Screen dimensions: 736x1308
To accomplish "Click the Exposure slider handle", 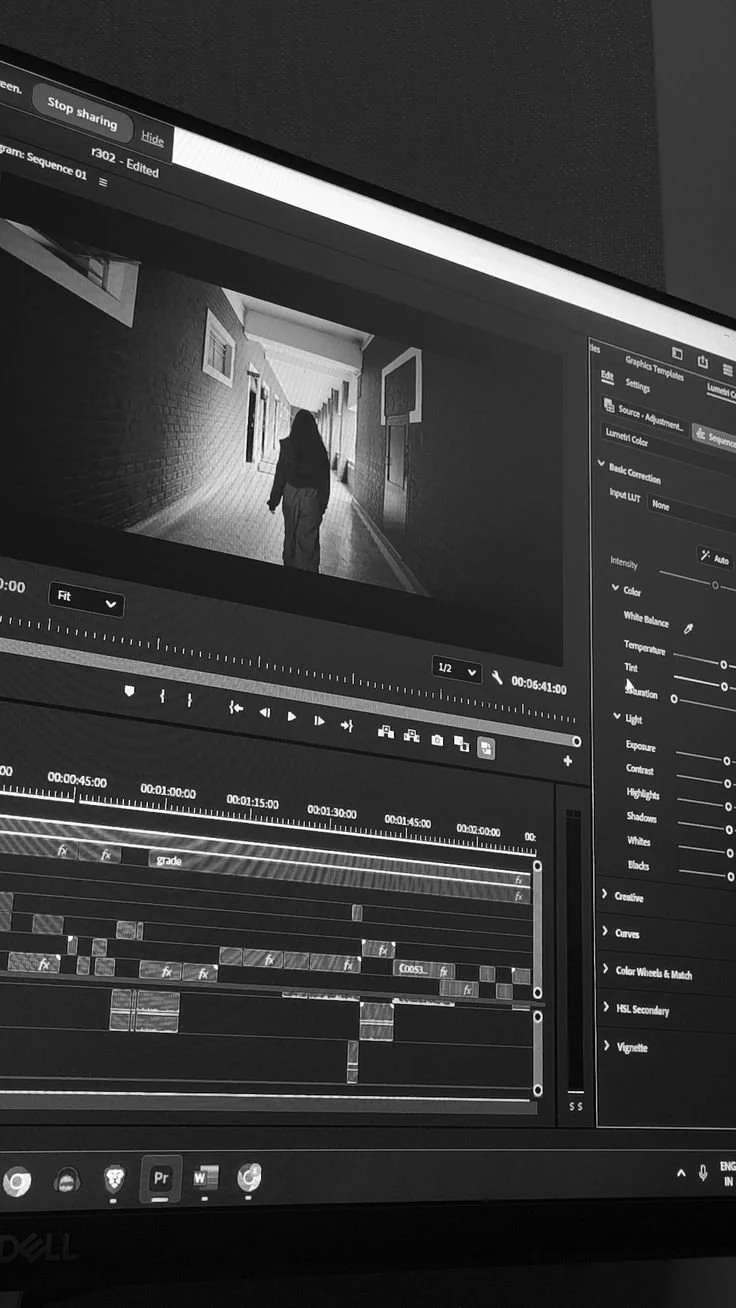I will 727,761.
